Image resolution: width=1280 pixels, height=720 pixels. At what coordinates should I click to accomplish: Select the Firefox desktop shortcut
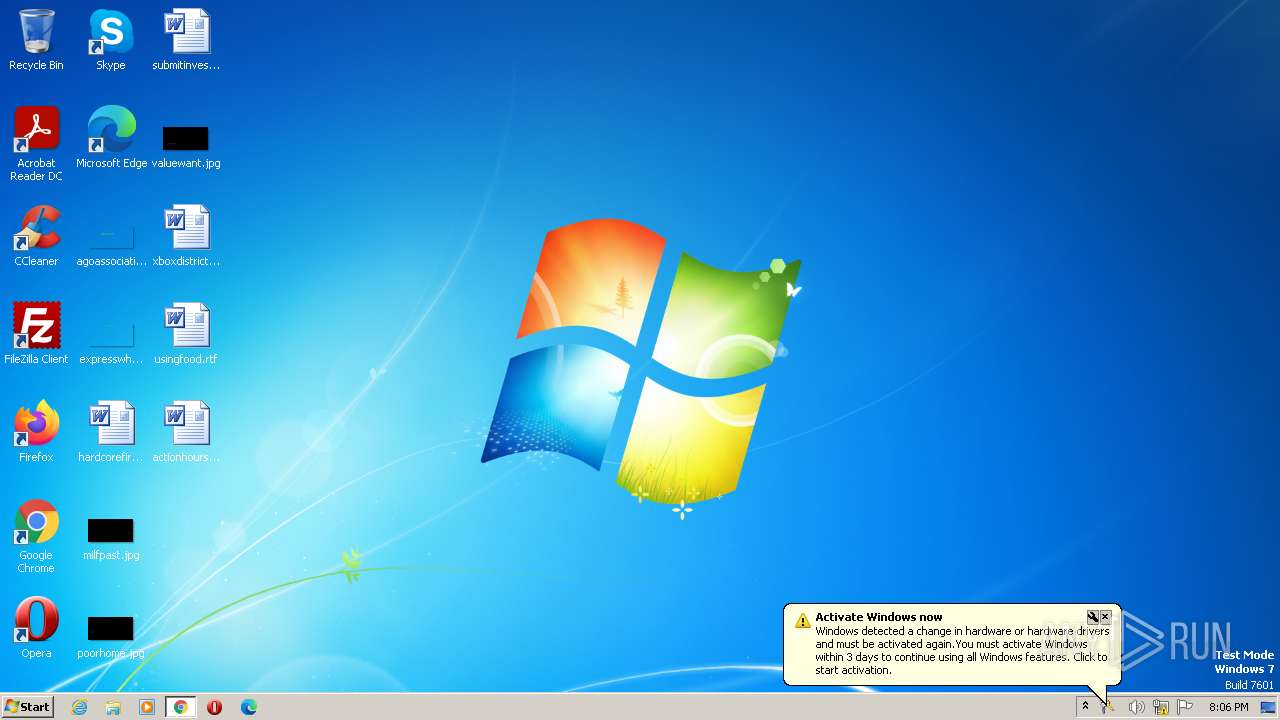click(x=36, y=432)
